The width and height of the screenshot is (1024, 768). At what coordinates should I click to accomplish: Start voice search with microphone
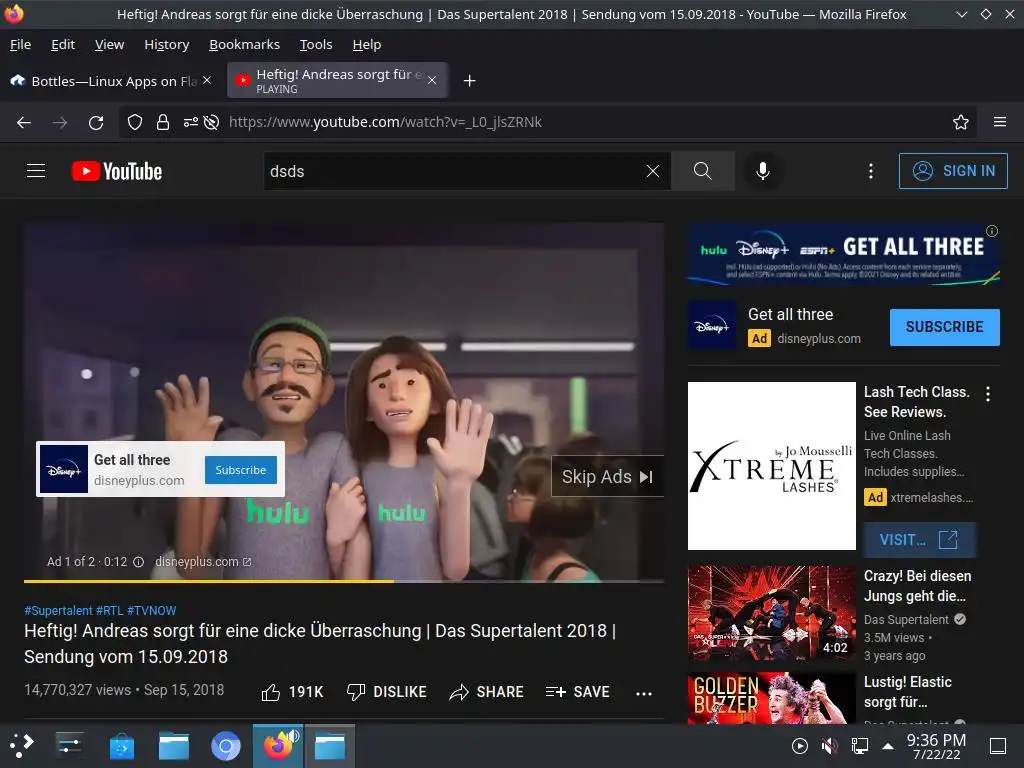tap(762, 171)
